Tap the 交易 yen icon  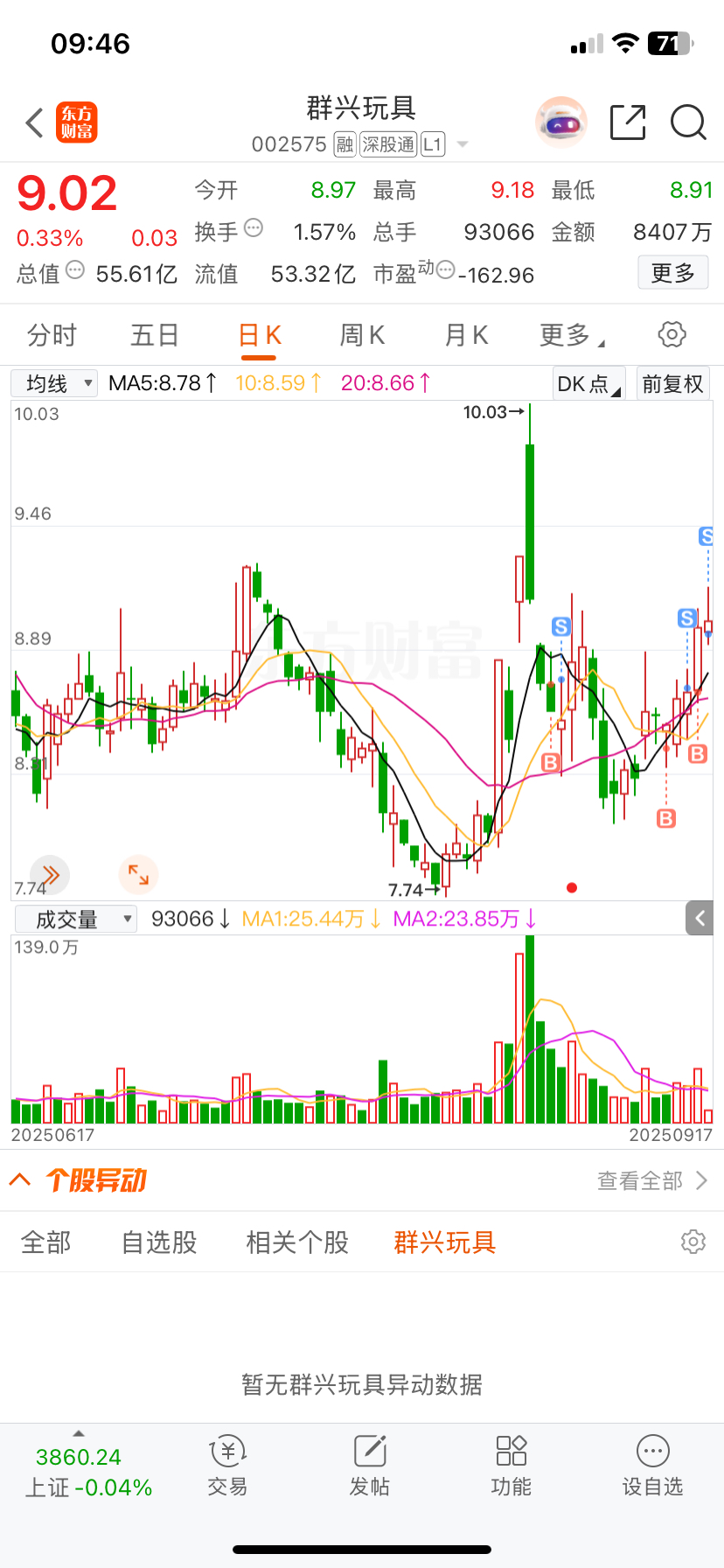pos(228,1452)
